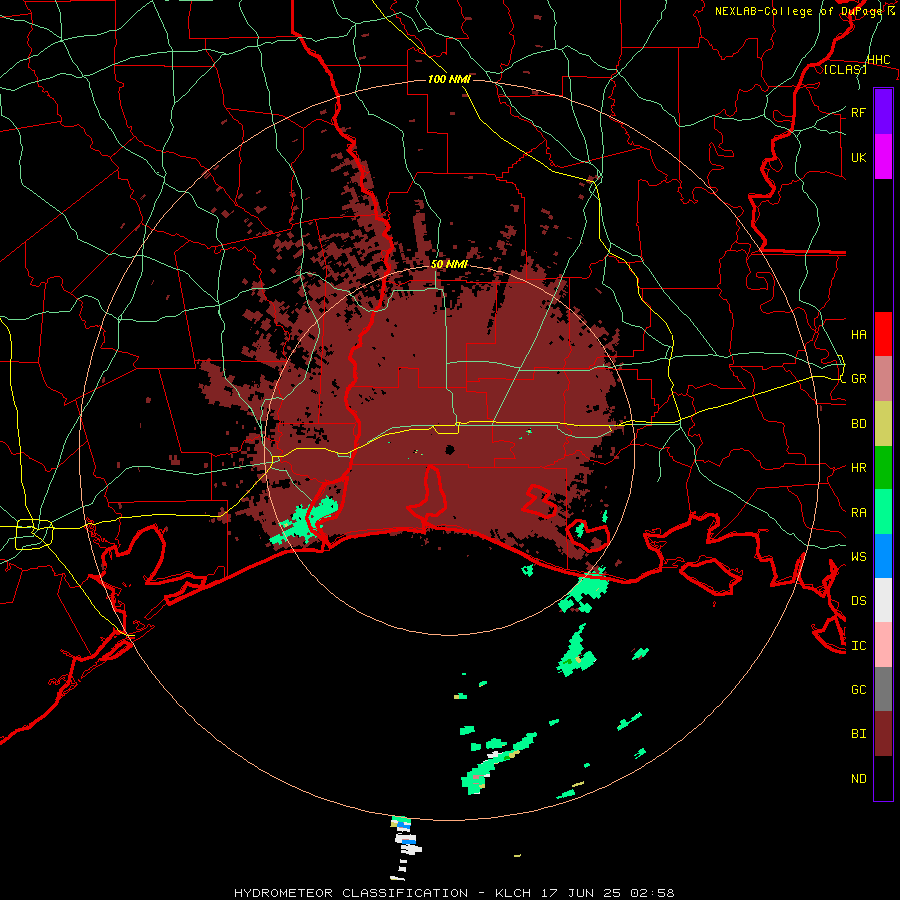Select the GR pink legend swatch
This screenshot has width=900, height=900.
(x=883, y=379)
